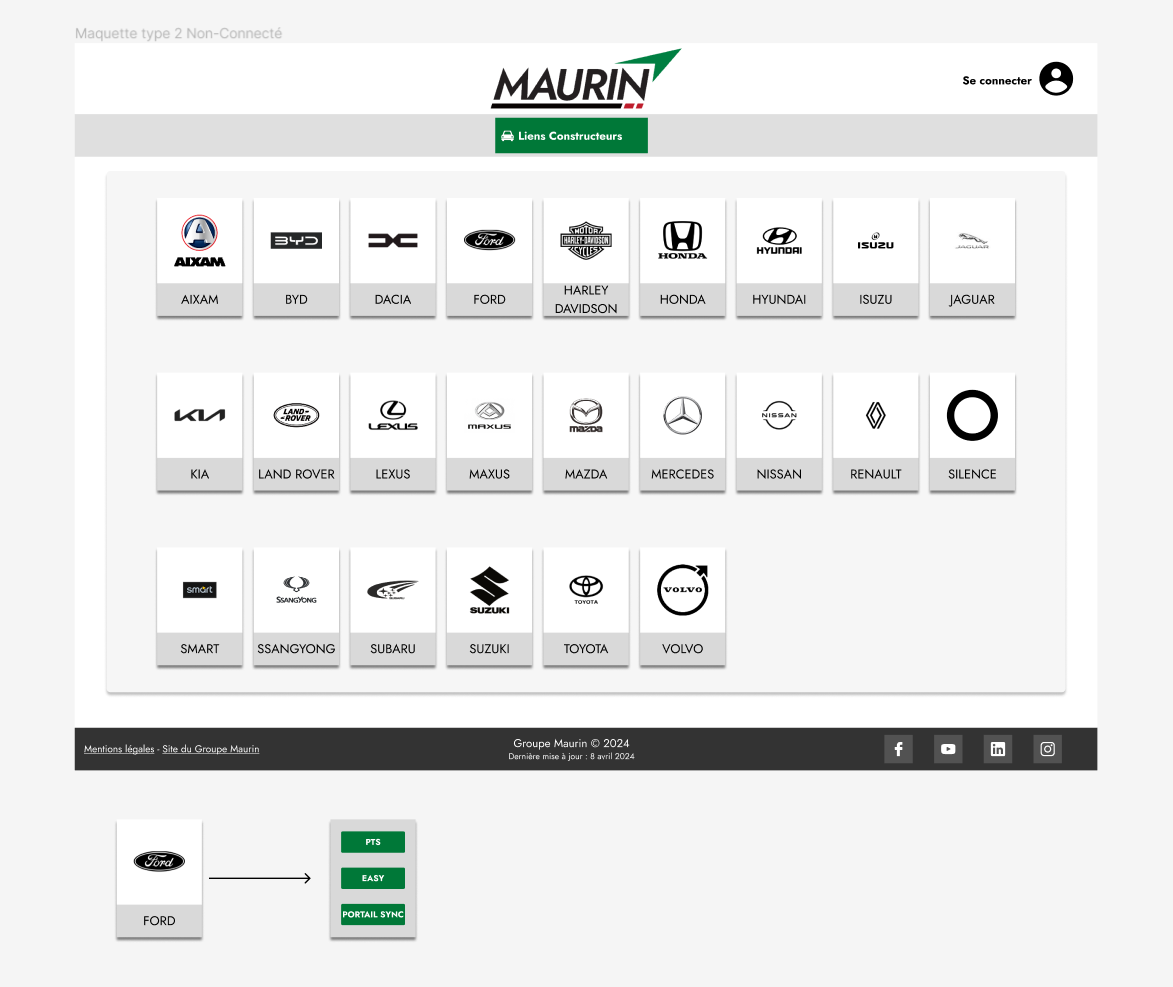Choose the Aixam brand card
Image resolution: width=1173 pixels, height=987 pixels.
pos(200,257)
